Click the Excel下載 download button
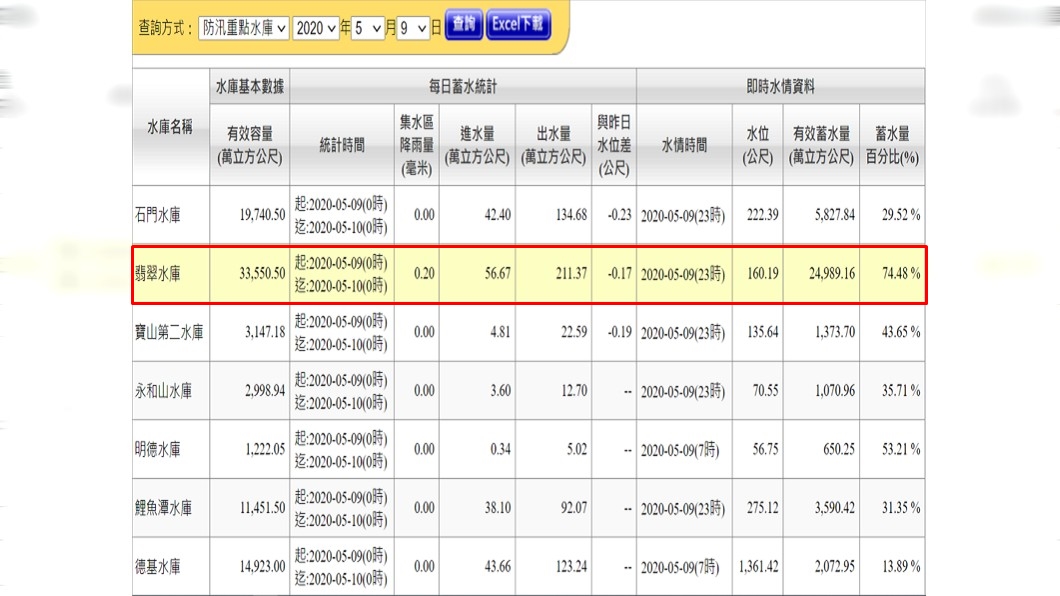The height and width of the screenshot is (596, 1060). (518, 25)
